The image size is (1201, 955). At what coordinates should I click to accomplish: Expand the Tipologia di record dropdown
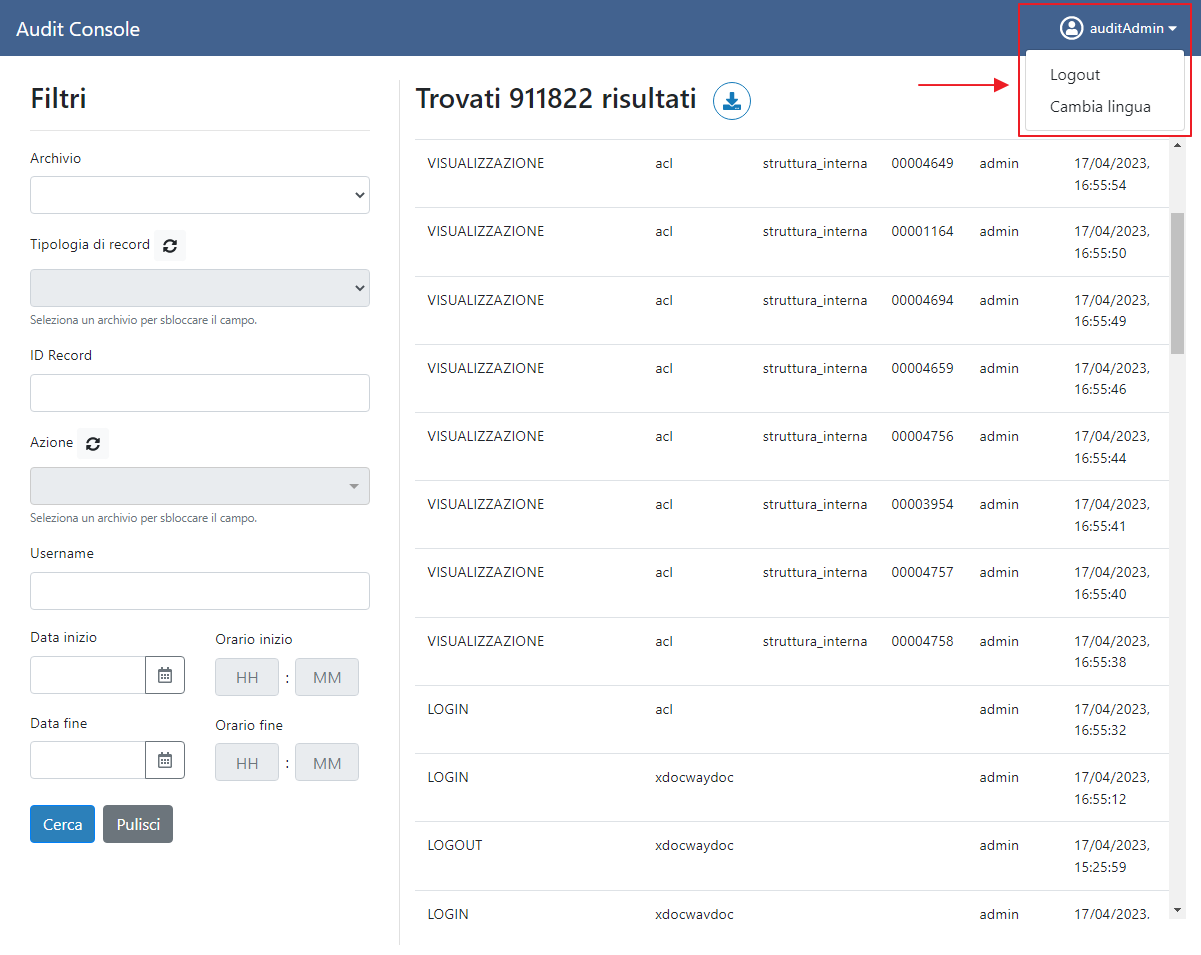[200, 288]
